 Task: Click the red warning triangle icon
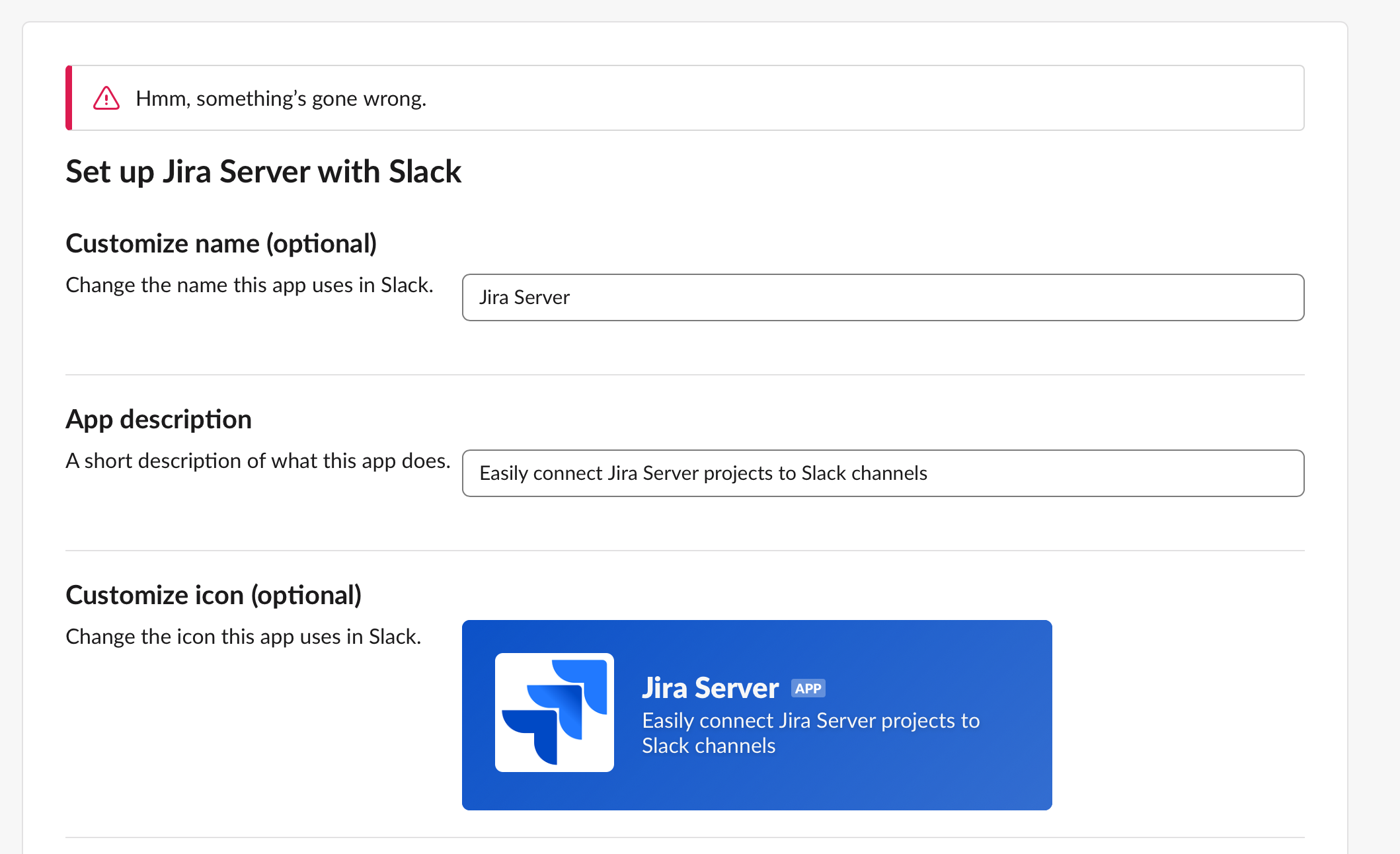106,98
